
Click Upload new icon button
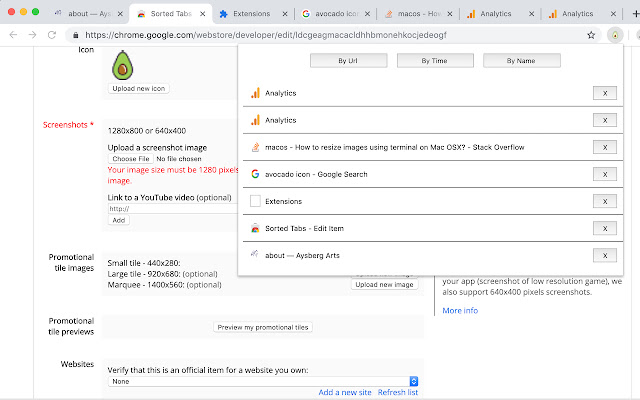click(x=139, y=89)
